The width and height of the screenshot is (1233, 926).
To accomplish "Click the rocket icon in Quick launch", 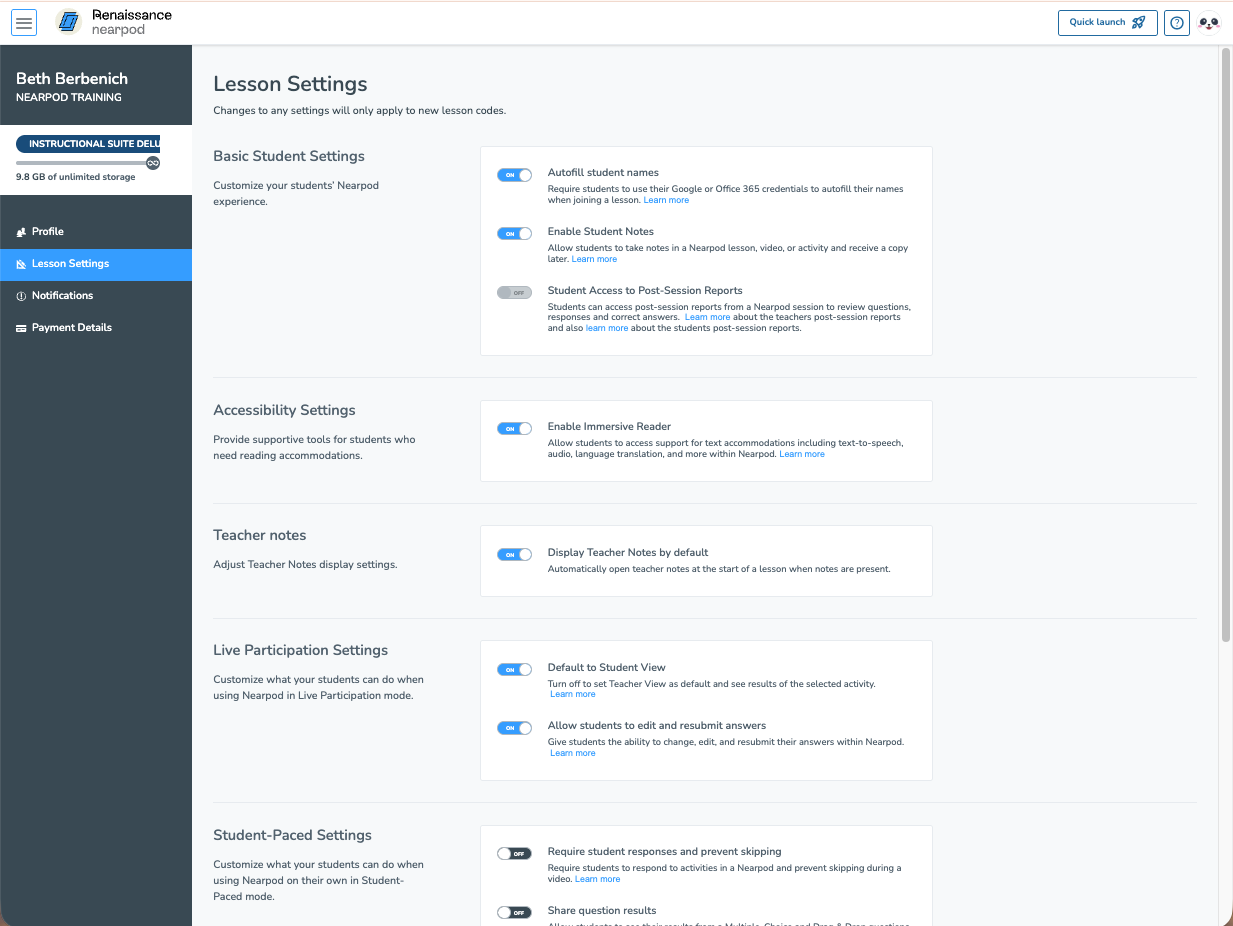I will (1138, 22).
